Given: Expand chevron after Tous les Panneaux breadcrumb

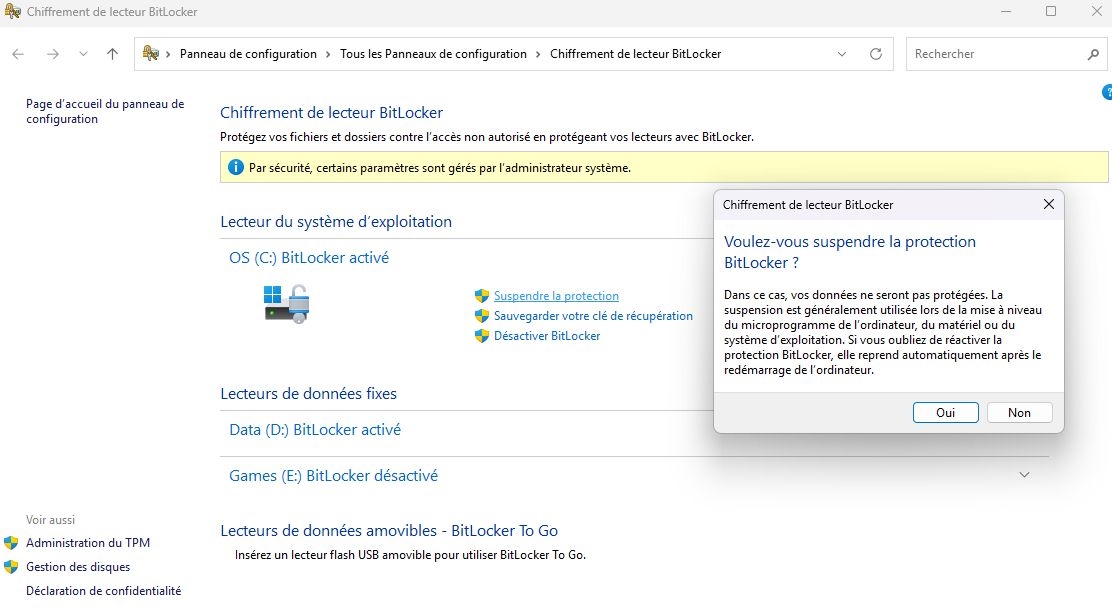Looking at the screenshot, I should [x=538, y=55].
